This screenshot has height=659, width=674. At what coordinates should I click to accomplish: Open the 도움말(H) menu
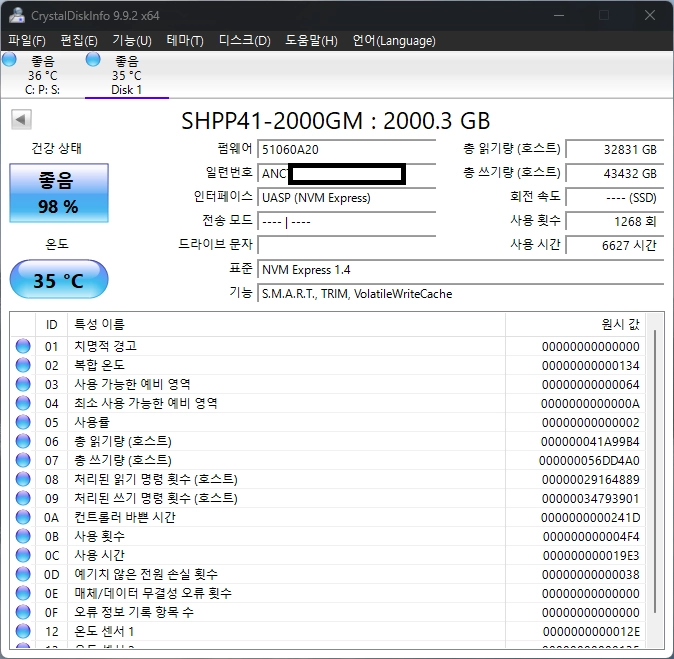pyautogui.click(x=311, y=40)
